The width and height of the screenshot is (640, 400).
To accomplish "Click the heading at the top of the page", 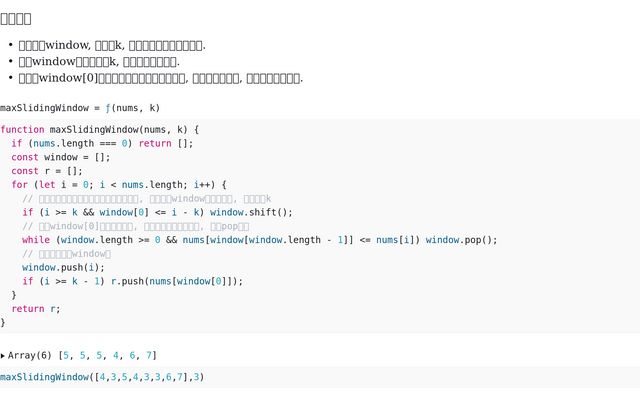I will [16, 18].
